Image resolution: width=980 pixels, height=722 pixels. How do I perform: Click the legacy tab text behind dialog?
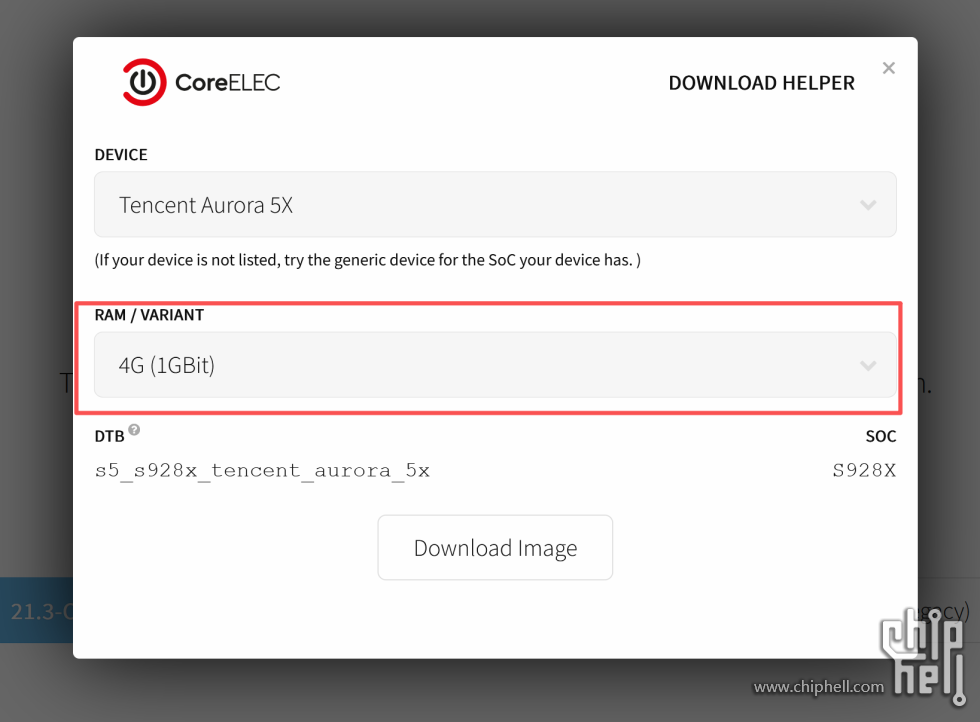pyautogui.click(x=943, y=611)
